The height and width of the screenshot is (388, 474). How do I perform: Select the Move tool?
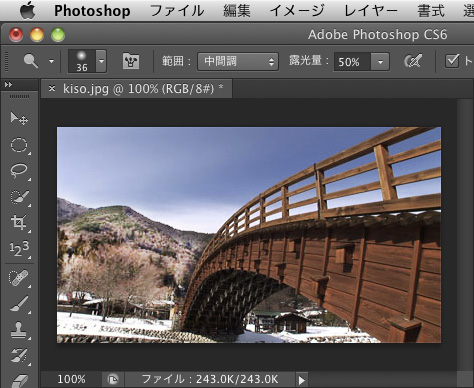19,119
